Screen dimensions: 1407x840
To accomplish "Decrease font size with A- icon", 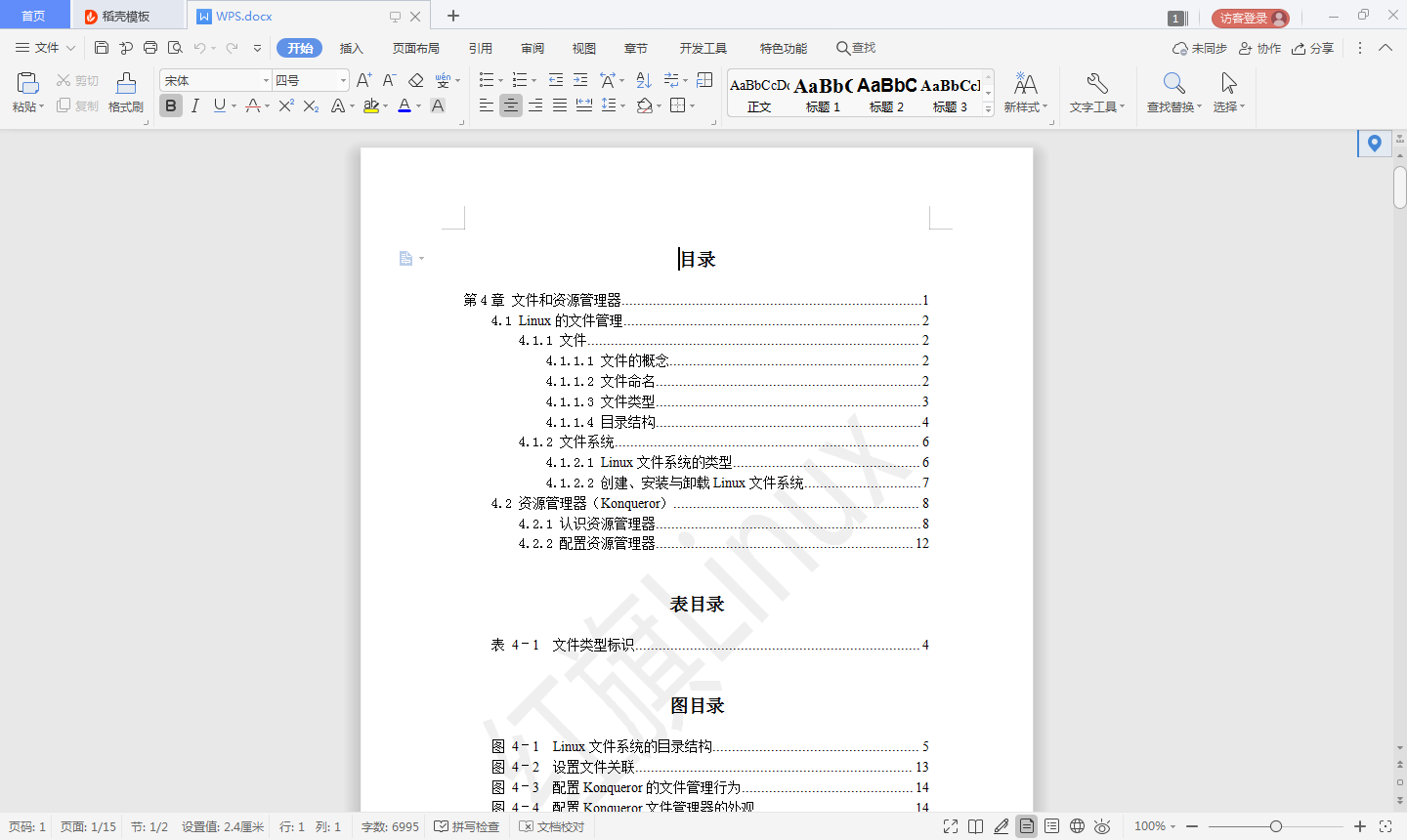I will (x=389, y=80).
